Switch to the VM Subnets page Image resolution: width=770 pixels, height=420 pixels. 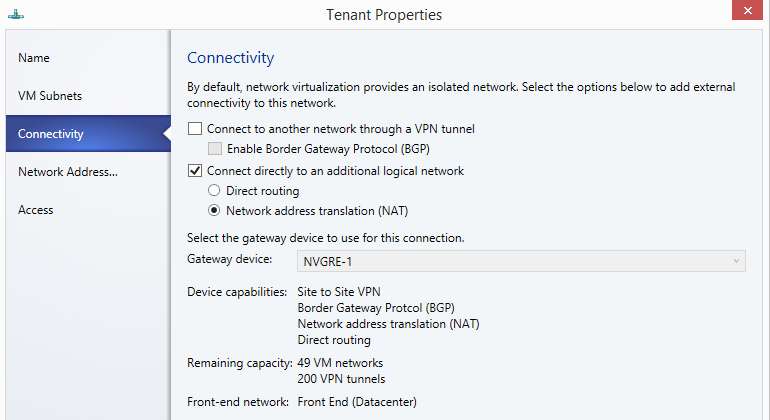50,96
